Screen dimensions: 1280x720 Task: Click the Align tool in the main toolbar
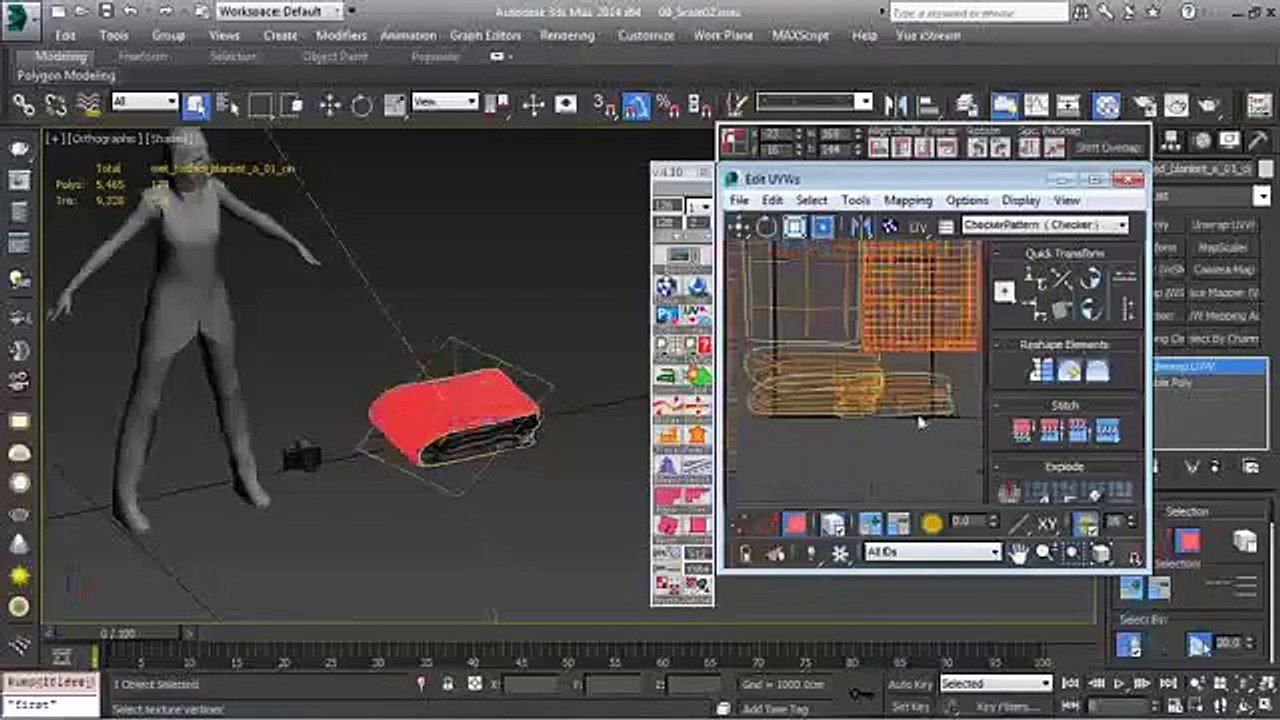pyautogui.click(x=928, y=104)
